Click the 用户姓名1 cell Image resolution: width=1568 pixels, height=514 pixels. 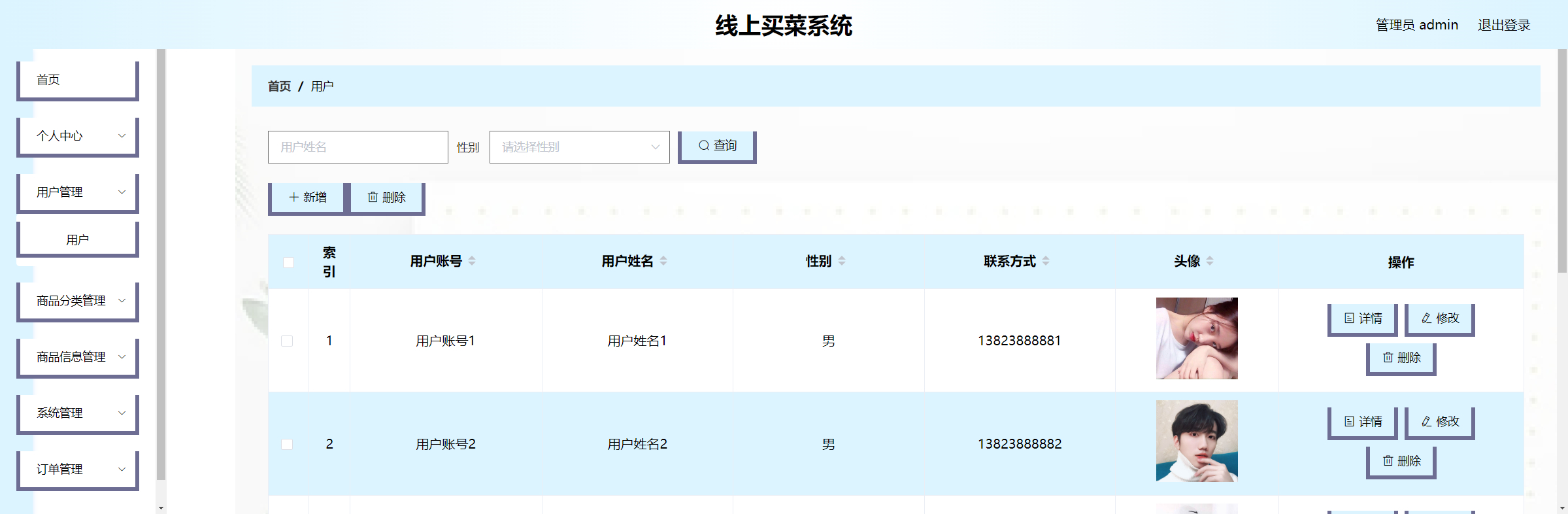(637, 341)
